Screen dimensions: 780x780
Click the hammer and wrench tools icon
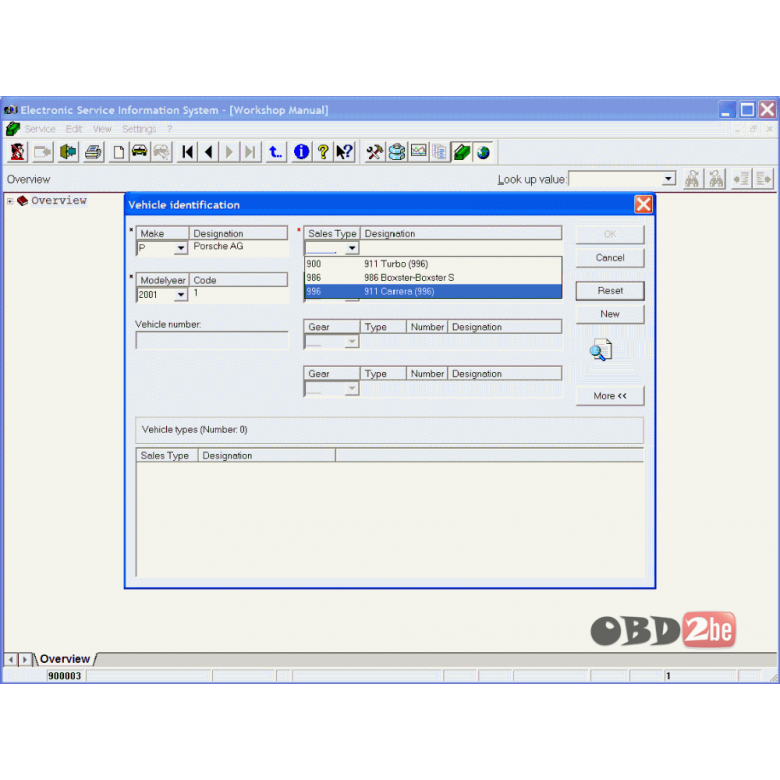[375, 152]
